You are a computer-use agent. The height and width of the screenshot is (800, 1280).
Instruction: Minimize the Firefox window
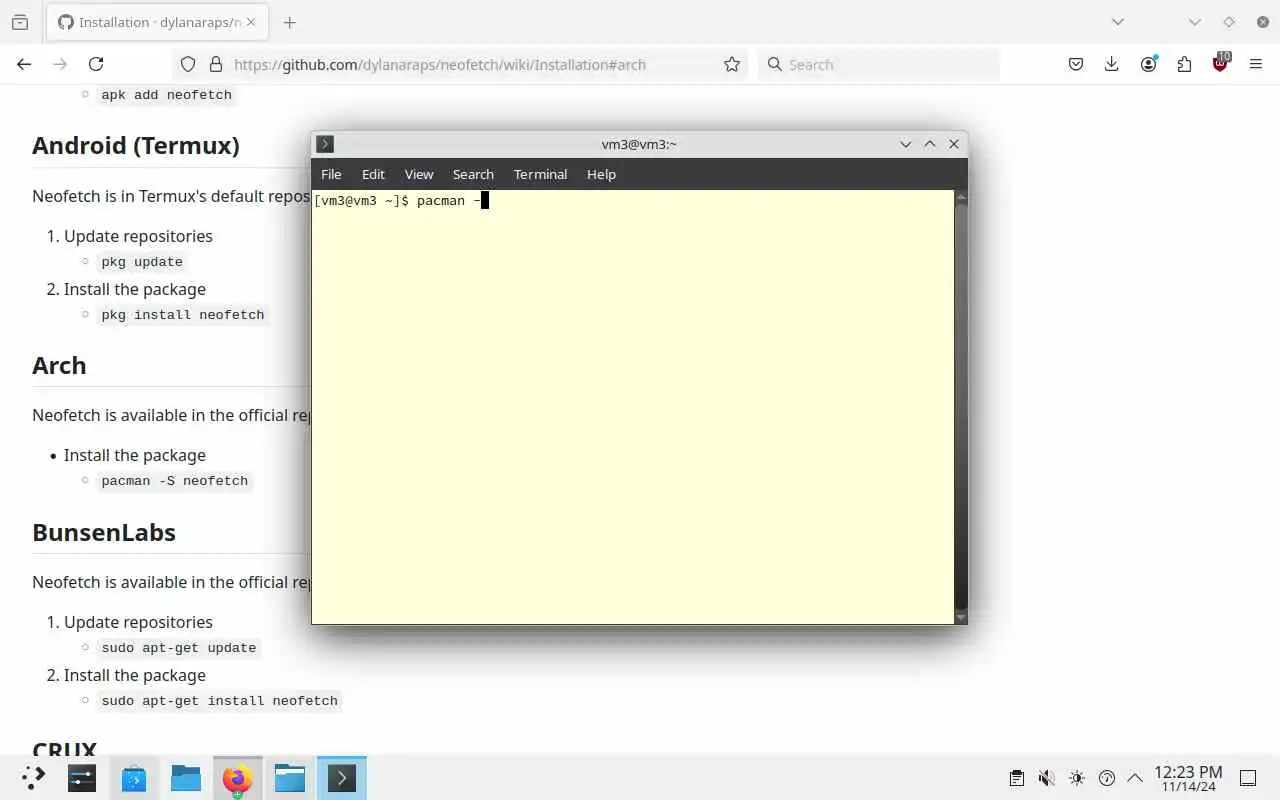[1194, 22]
